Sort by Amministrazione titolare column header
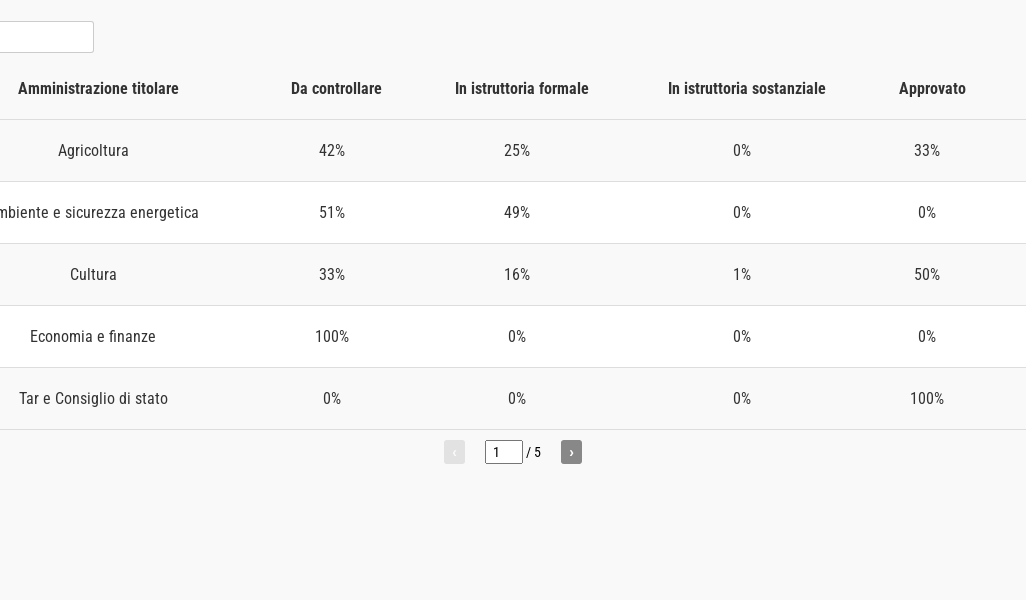 (98, 89)
